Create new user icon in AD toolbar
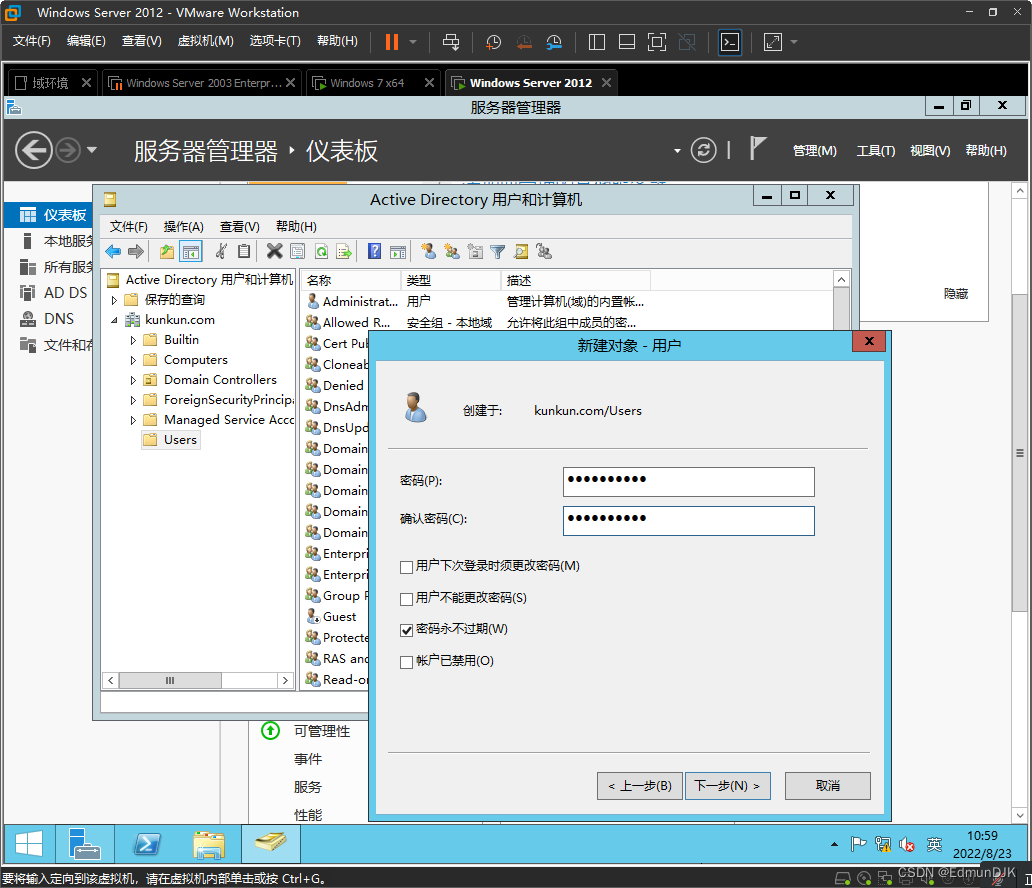Image resolution: width=1032 pixels, height=888 pixels. [428, 251]
